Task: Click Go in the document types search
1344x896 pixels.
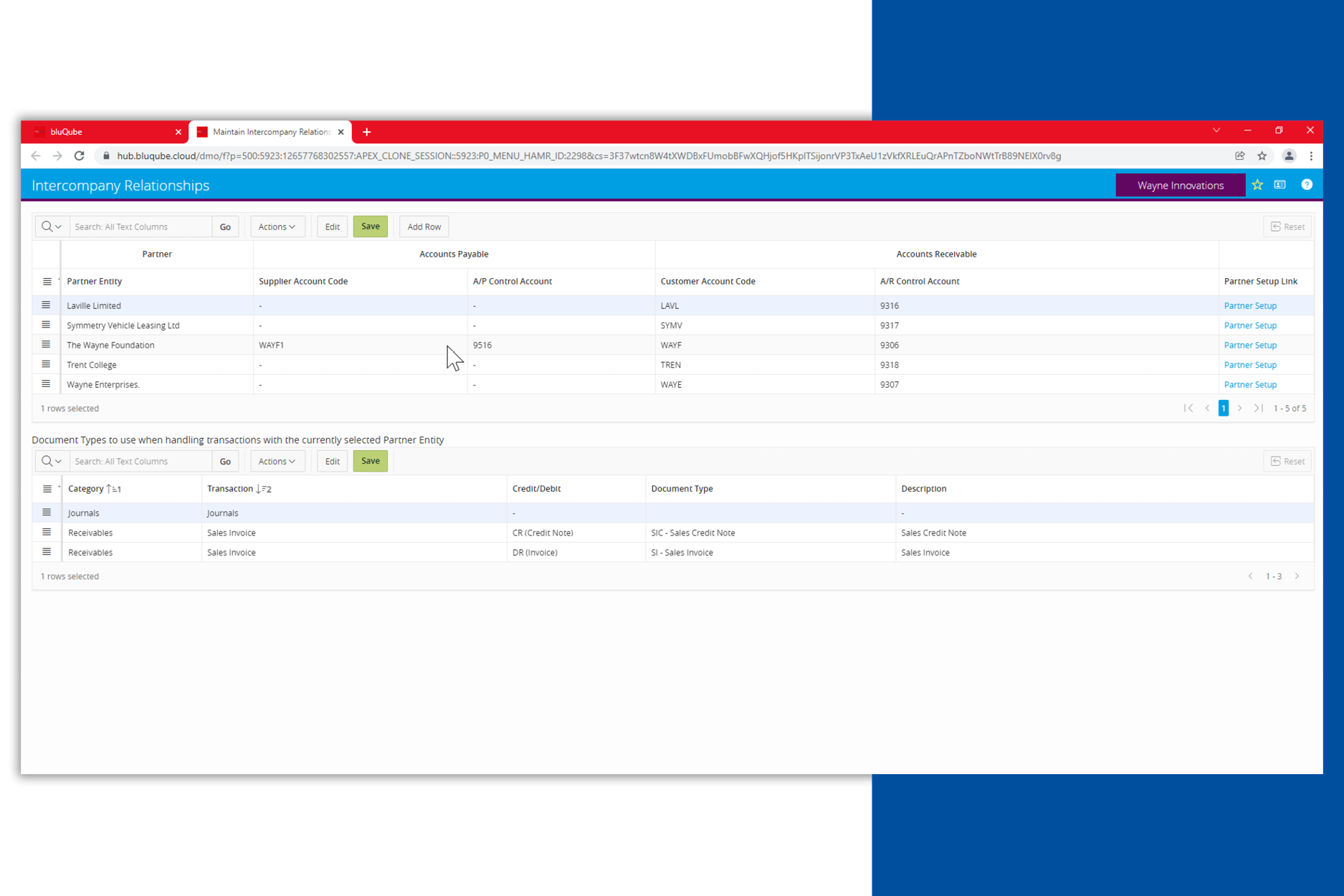Action: 225,461
